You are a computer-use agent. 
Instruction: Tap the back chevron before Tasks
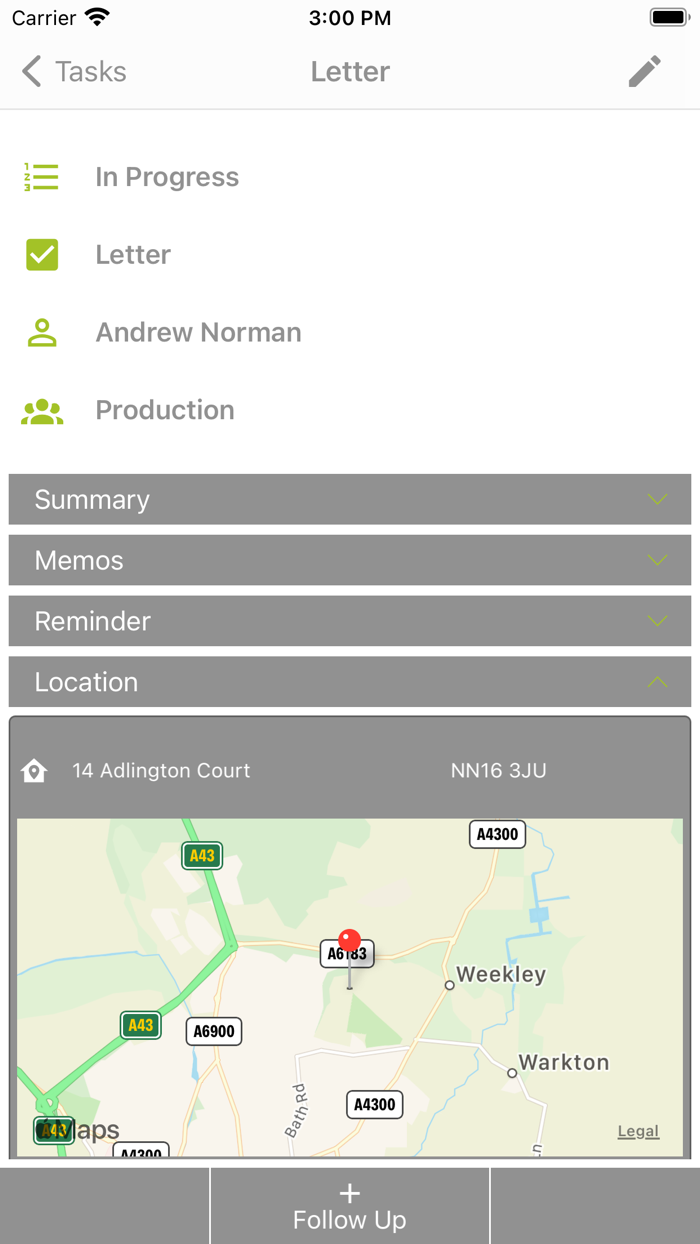tap(30, 71)
